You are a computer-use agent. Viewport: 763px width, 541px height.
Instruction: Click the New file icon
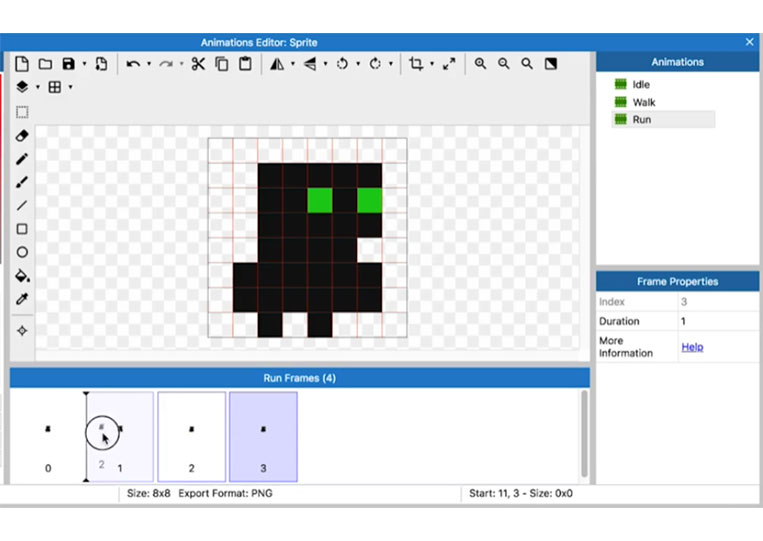tap(22, 64)
